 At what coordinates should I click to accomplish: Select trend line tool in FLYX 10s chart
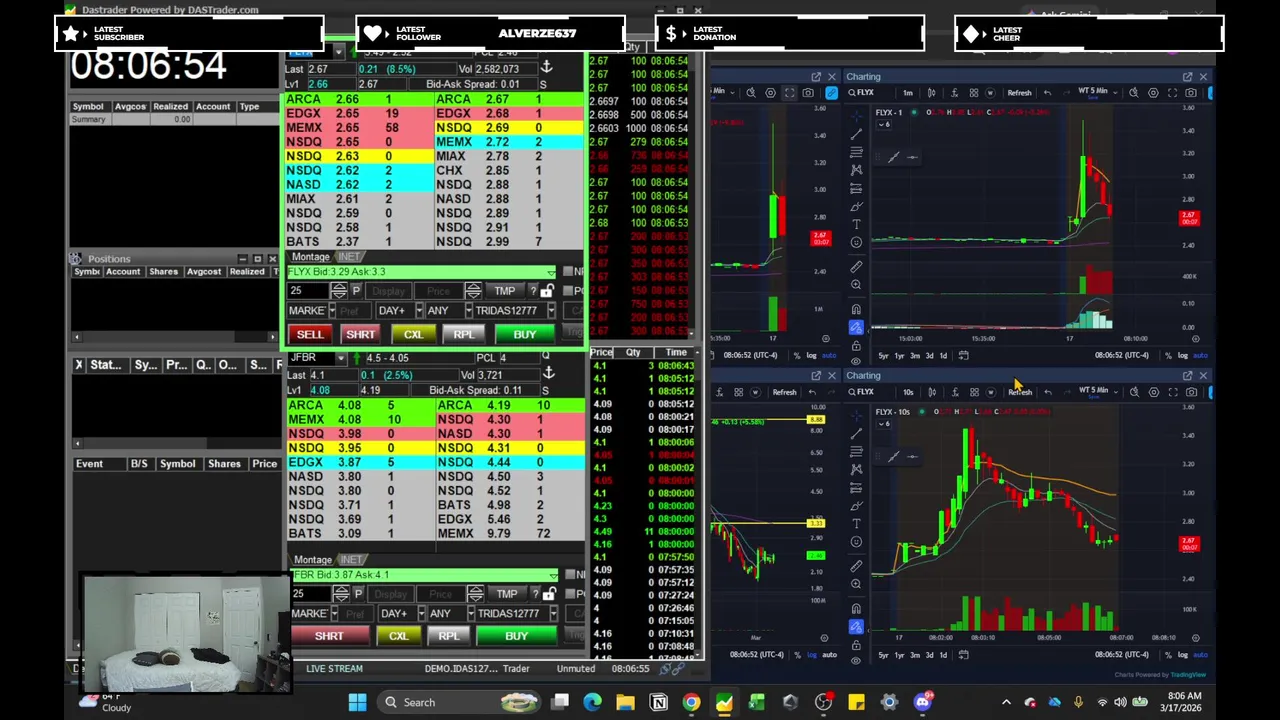(x=856, y=433)
